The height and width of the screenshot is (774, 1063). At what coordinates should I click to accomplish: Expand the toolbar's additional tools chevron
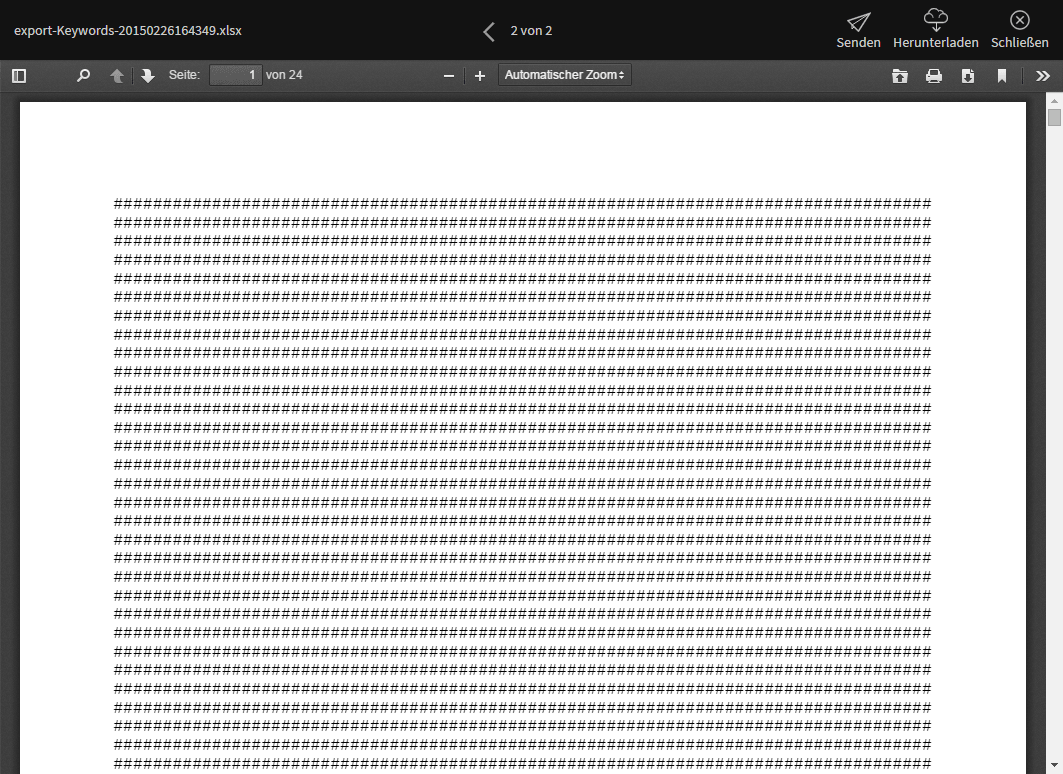[x=1043, y=76]
